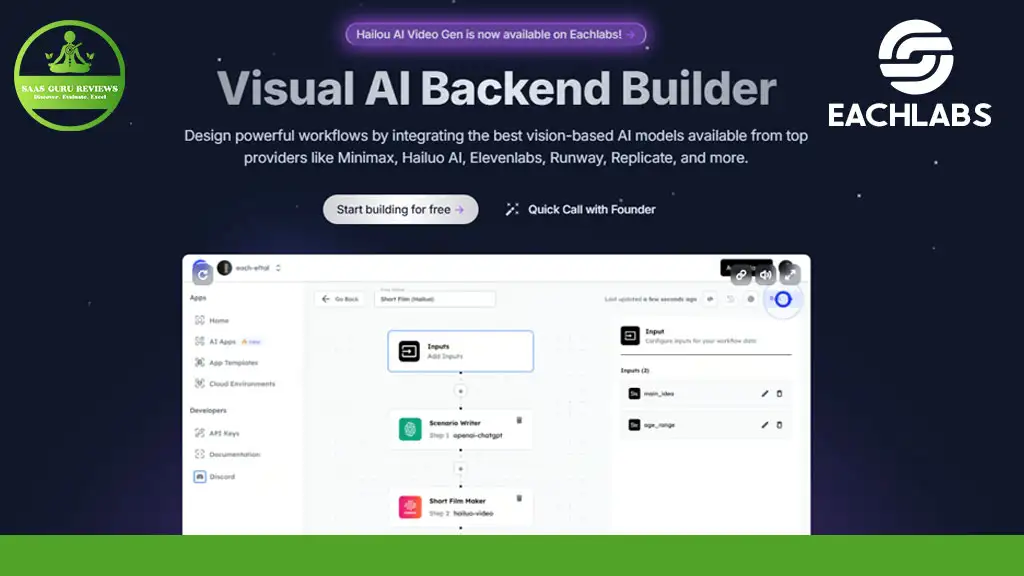Click the code view icon near Last updated
1024x576 pixels.
click(x=710, y=299)
